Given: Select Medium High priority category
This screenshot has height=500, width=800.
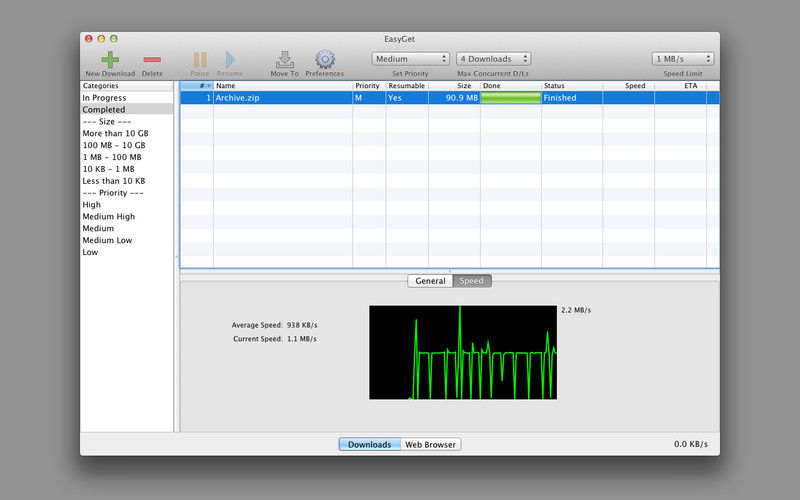Looking at the screenshot, I should [127, 217].
